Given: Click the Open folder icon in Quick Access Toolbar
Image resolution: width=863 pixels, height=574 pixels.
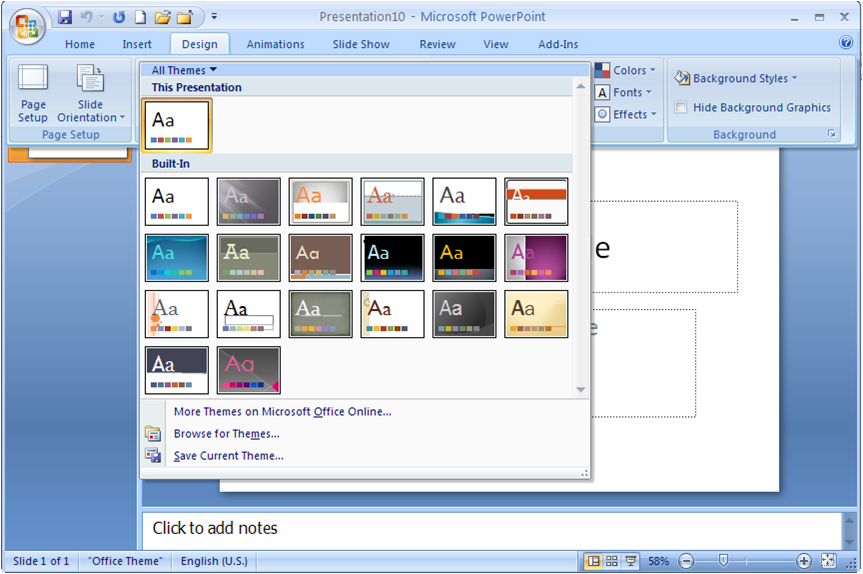Looking at the screenshot, I should (162, 17).
